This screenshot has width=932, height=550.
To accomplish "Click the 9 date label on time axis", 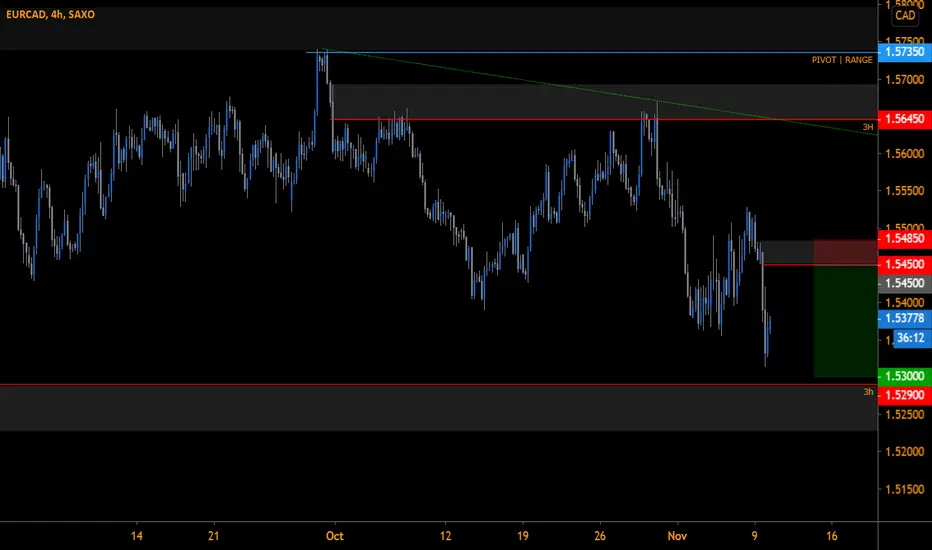I will (x=754, y=536).
